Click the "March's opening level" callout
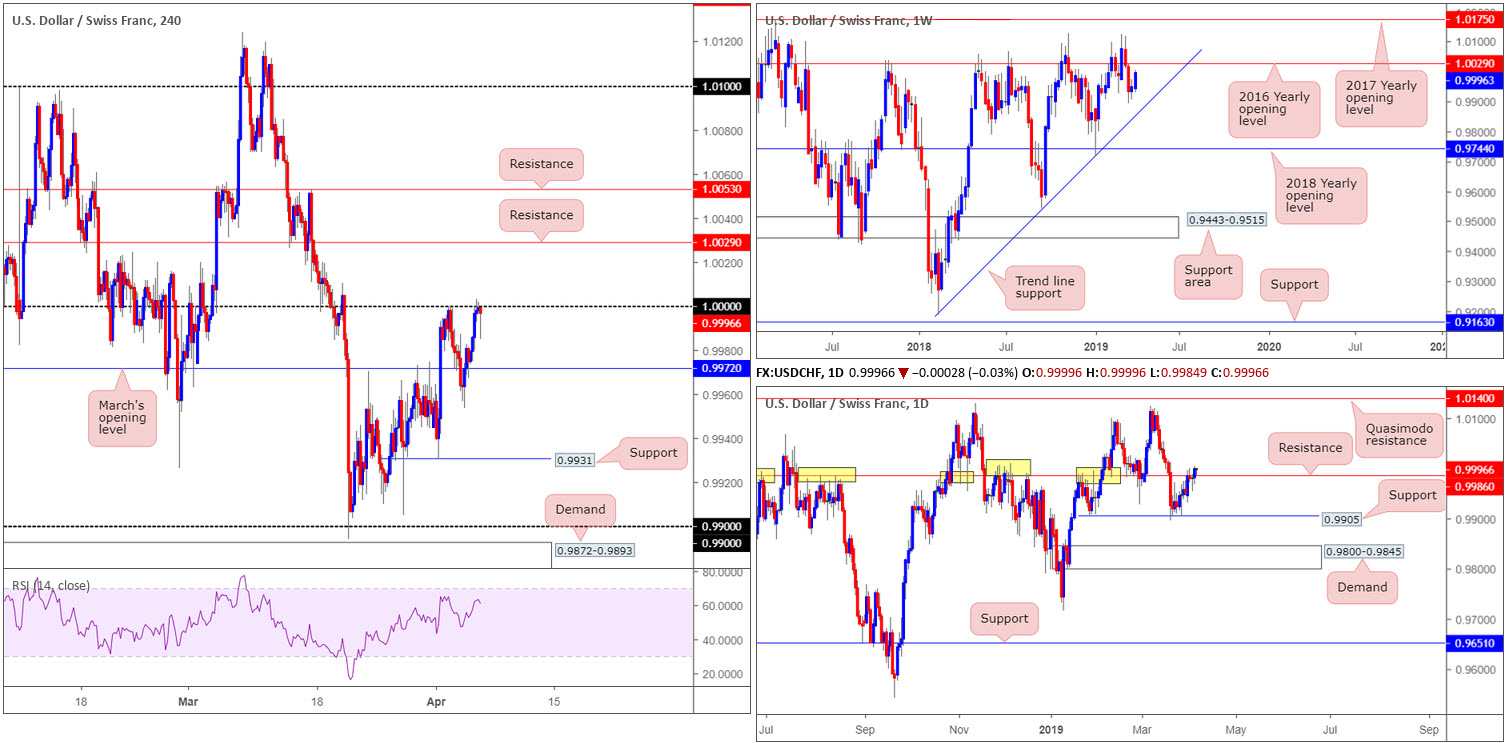 pos(122,417)
